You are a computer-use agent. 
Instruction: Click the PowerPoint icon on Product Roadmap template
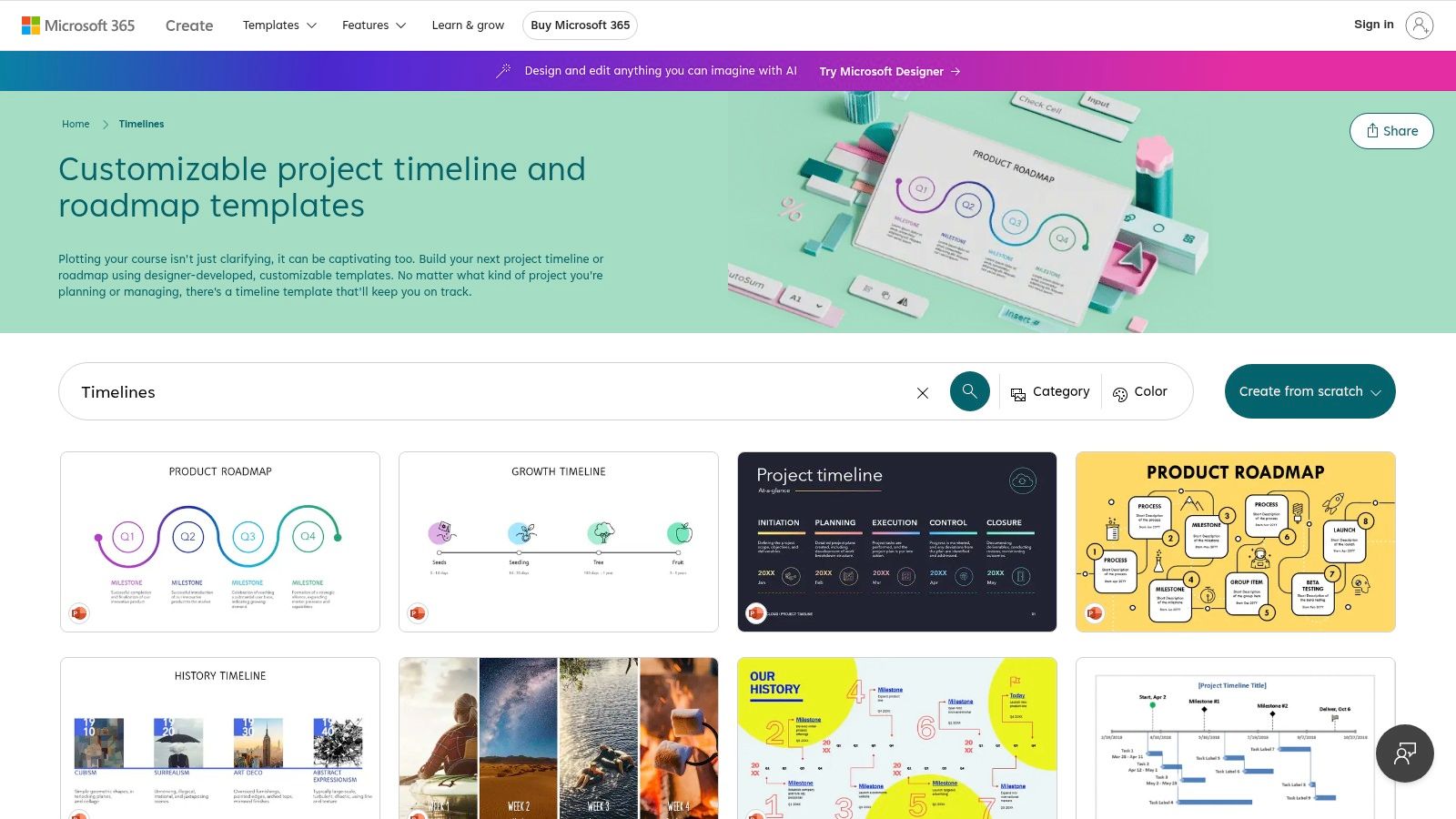[x=79, y=613]
